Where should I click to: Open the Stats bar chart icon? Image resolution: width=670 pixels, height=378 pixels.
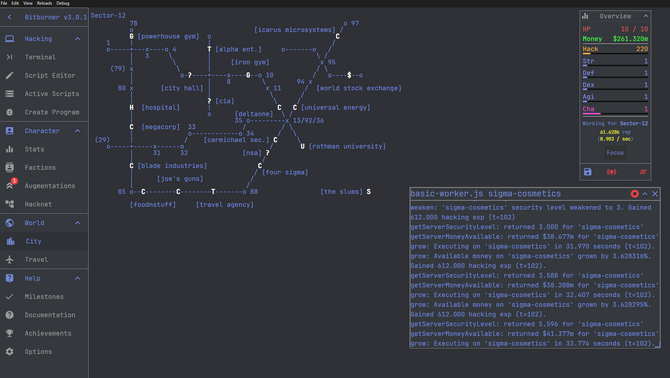pyautogui.click(x=9, y=149)
